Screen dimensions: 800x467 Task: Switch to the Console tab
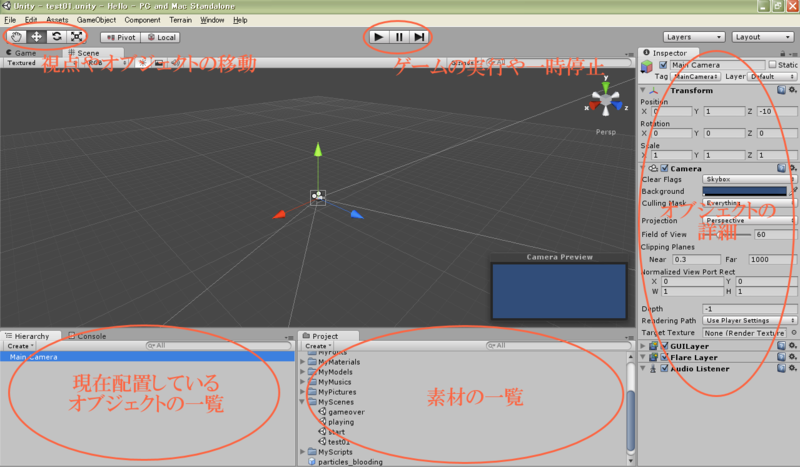pyautogui.click(x=87, y=336)
